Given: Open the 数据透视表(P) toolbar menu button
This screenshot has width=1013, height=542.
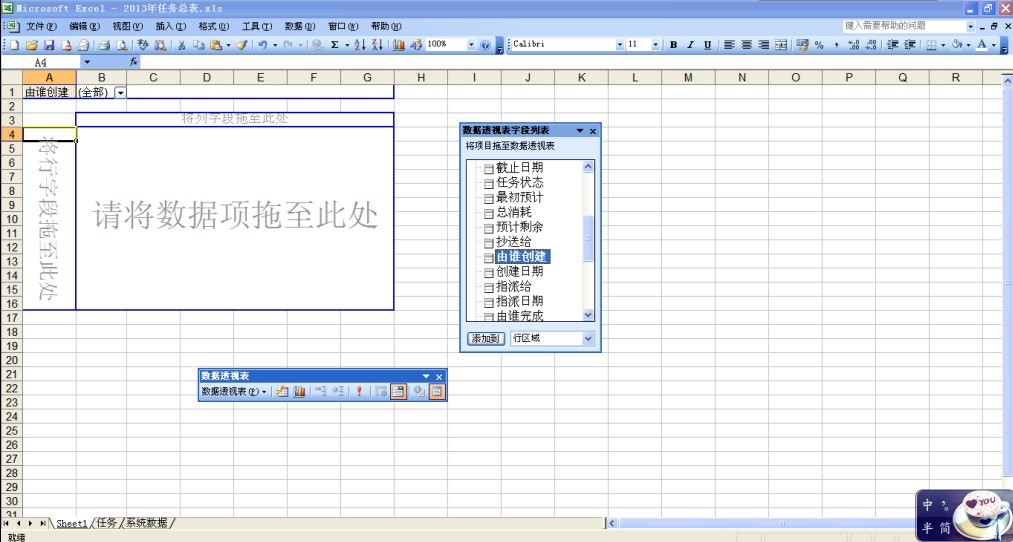Looking at the screenshot, I should 235,392.
